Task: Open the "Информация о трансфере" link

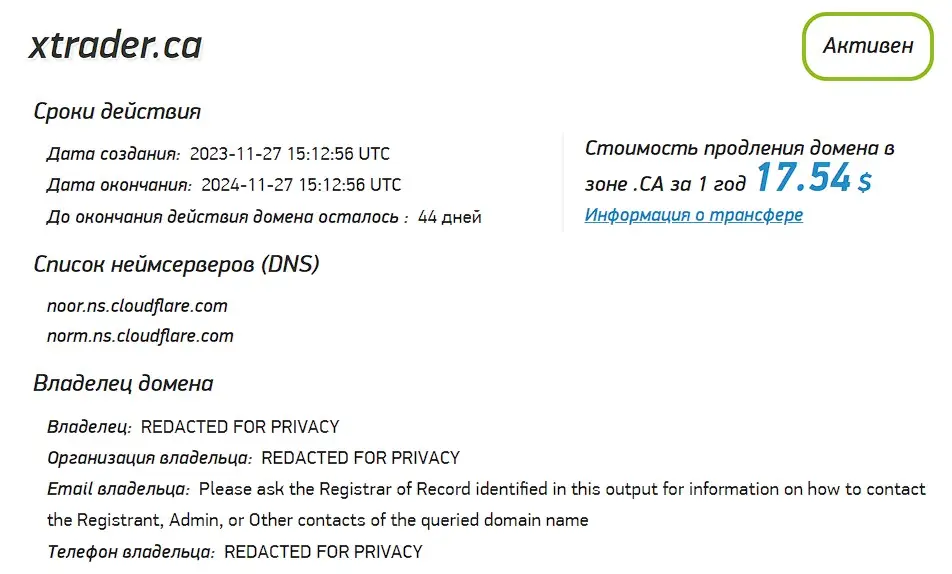Action: click(x=693, y=215)
